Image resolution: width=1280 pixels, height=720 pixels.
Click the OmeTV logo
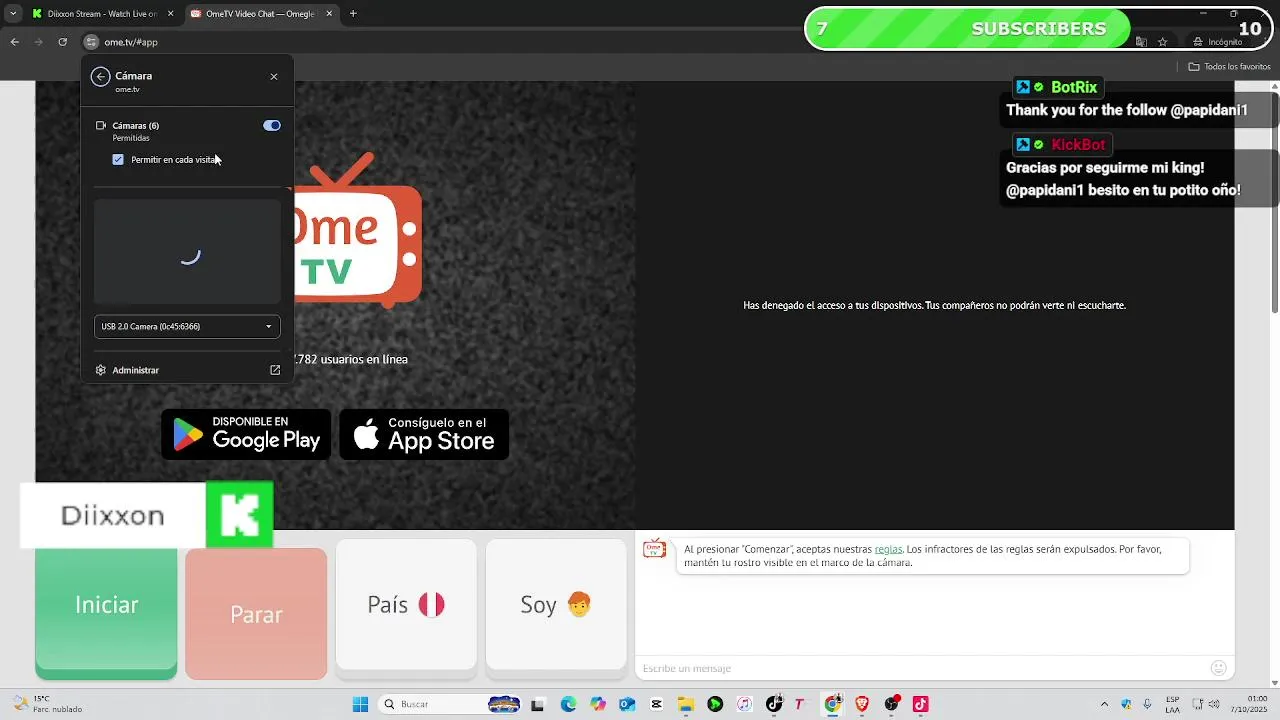(358, 230)
